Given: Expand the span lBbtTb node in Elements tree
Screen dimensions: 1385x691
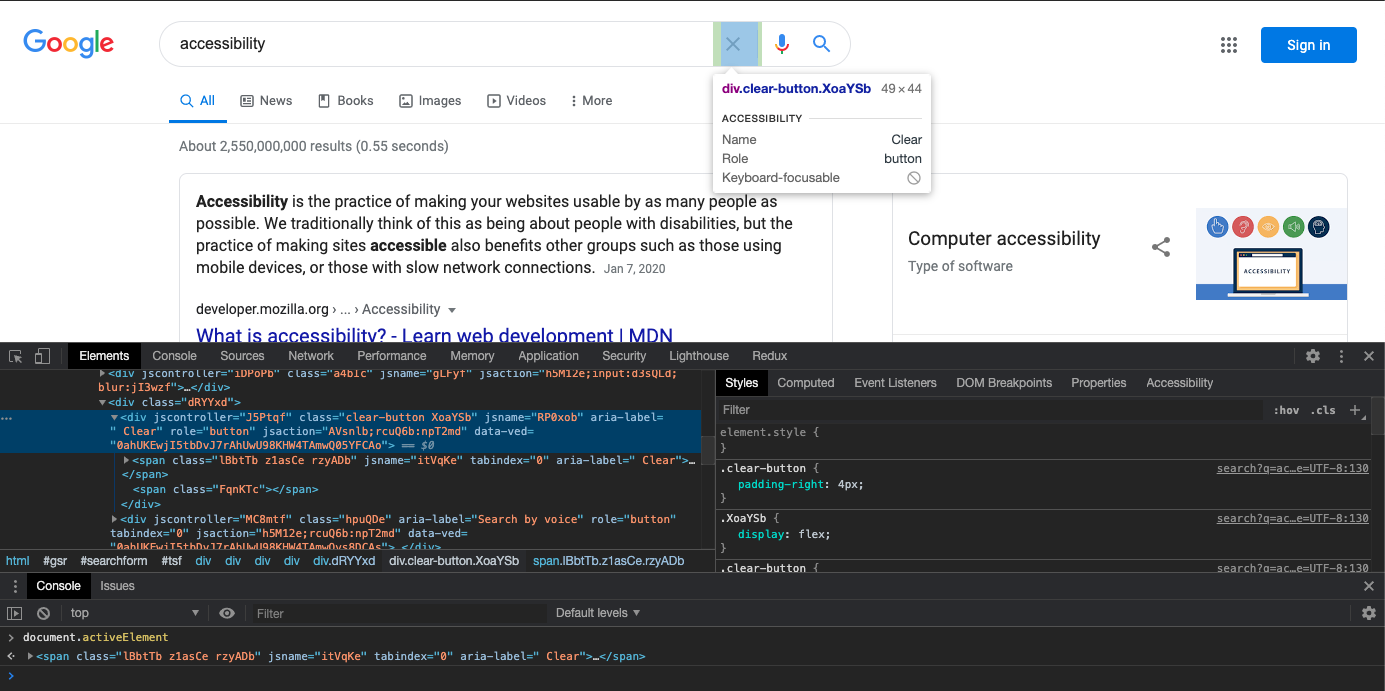Looking at the screenshot, I should point(126,460).
